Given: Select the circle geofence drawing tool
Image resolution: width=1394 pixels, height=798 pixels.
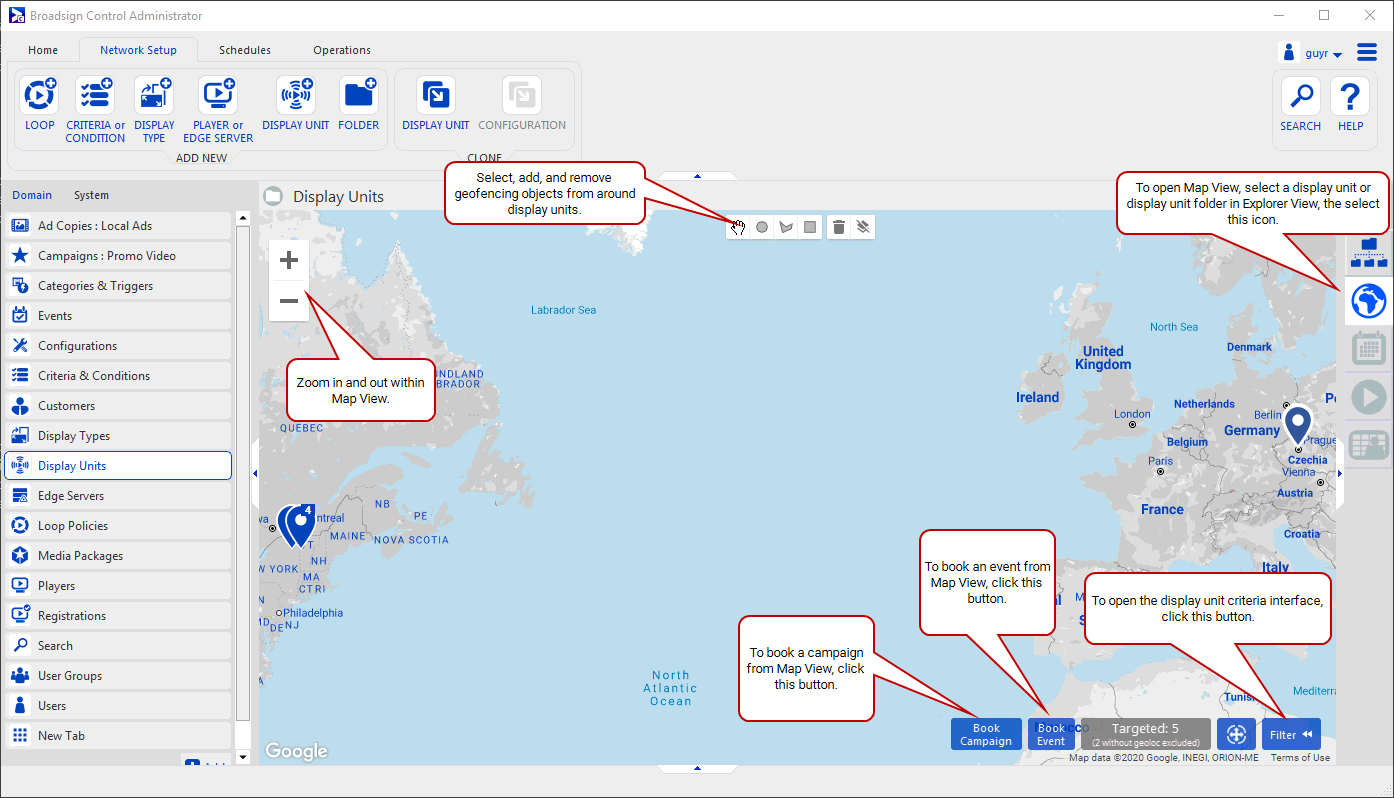Looking at the screenshot, I should (762, 228).
